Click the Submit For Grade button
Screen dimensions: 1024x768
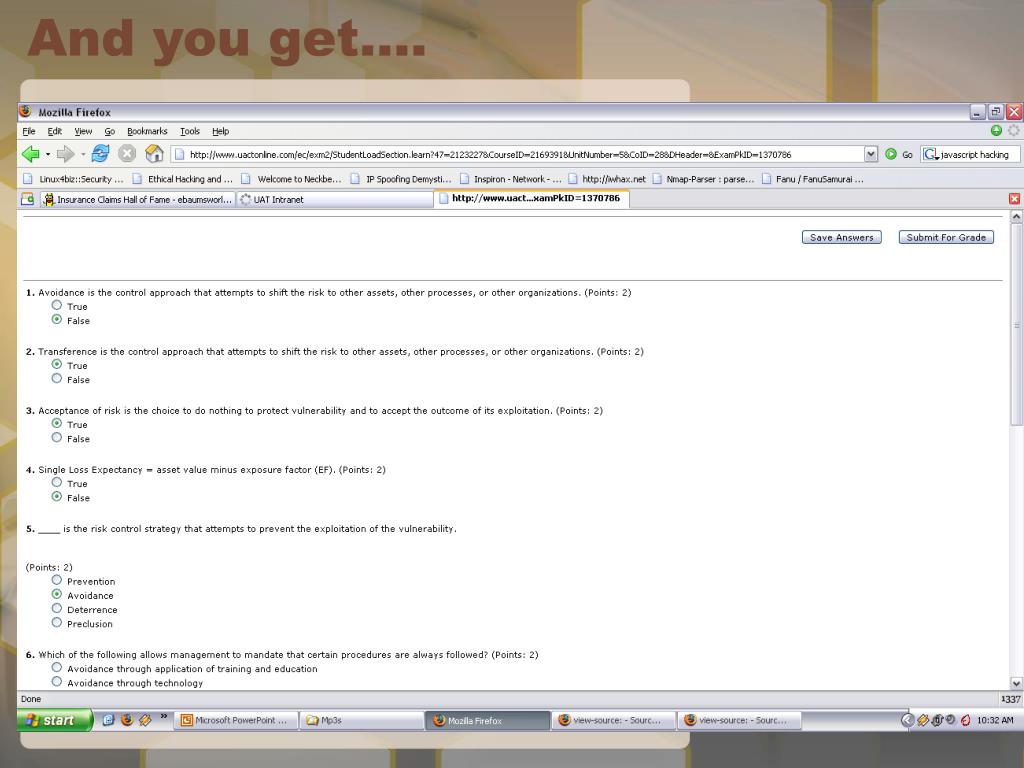pos(946,238)
